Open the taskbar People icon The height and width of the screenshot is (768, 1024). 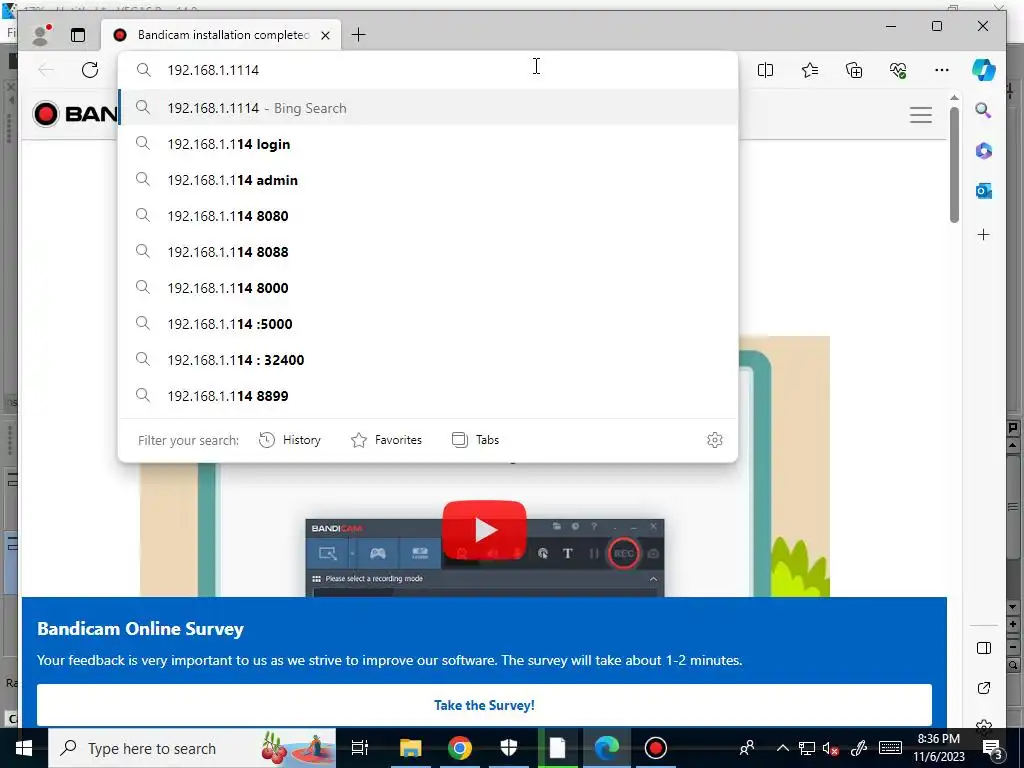point(746,748)
